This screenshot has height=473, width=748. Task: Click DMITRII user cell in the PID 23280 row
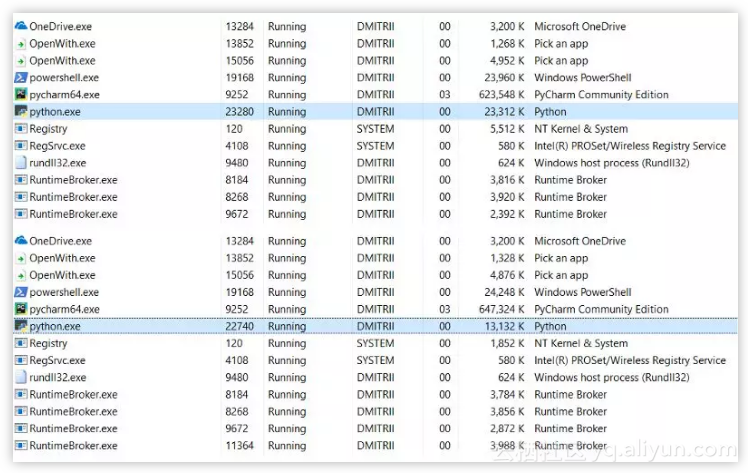(x=375, y=112)
